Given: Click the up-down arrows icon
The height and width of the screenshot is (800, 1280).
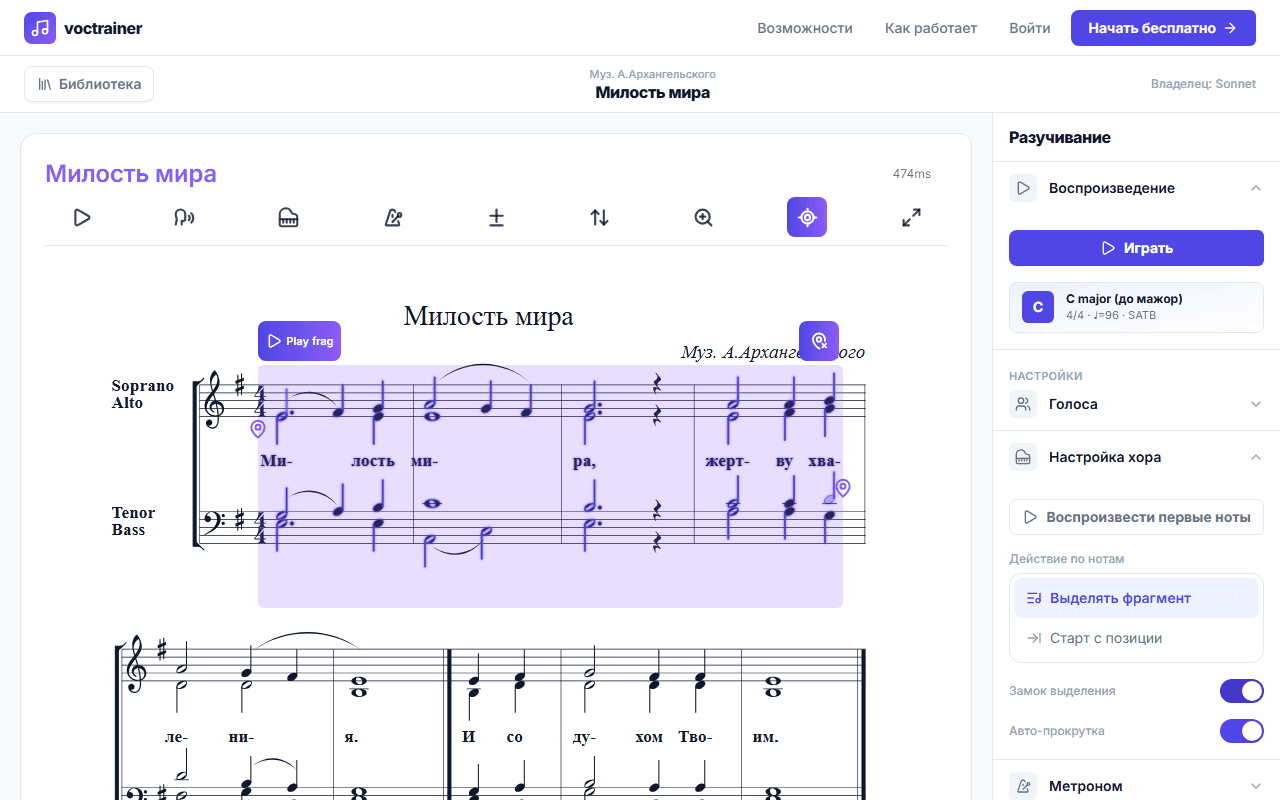Looking at the screenshot, I should (600, 217).
